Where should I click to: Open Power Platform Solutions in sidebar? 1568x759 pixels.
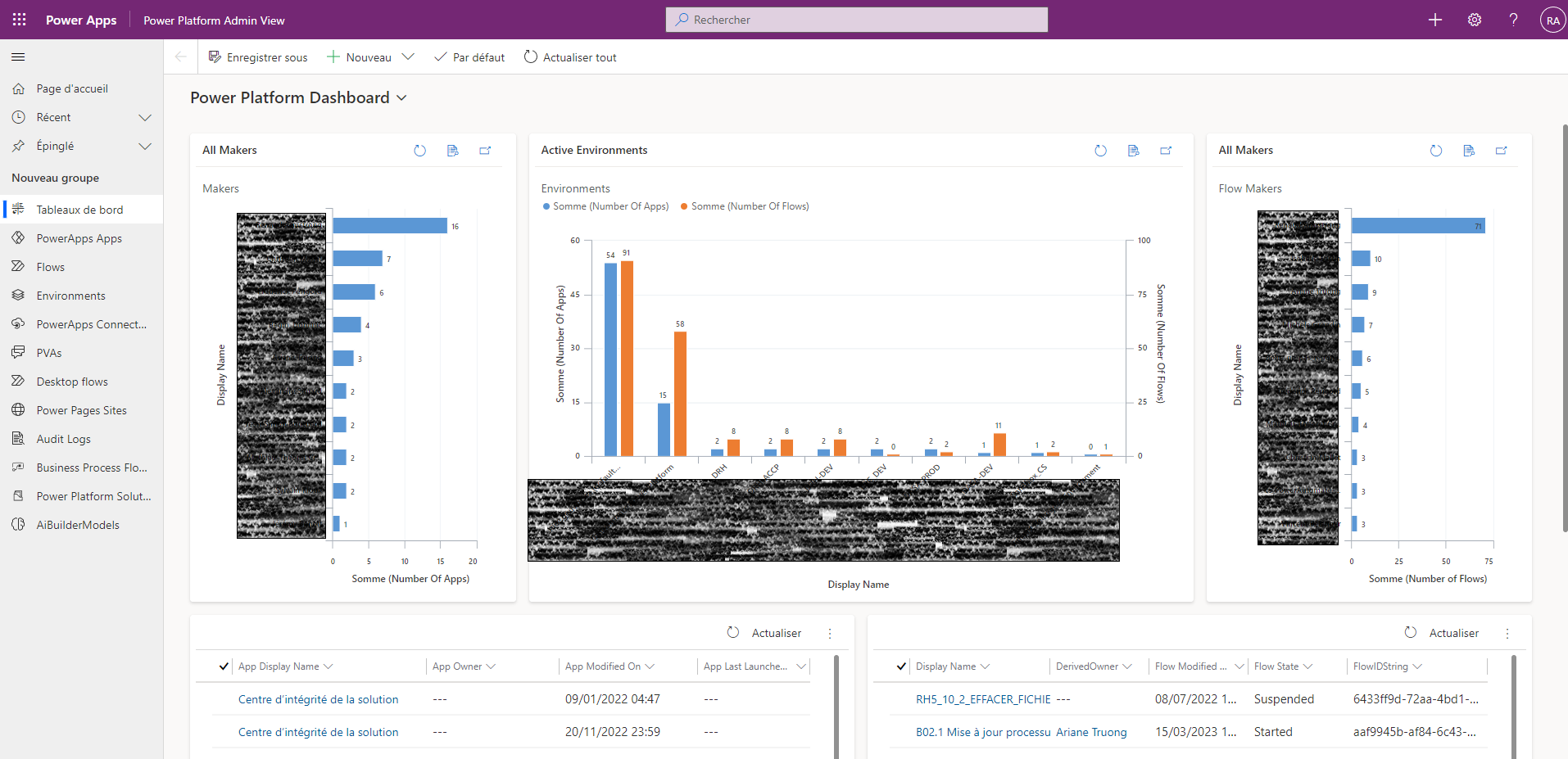click(x=82, y=496)
